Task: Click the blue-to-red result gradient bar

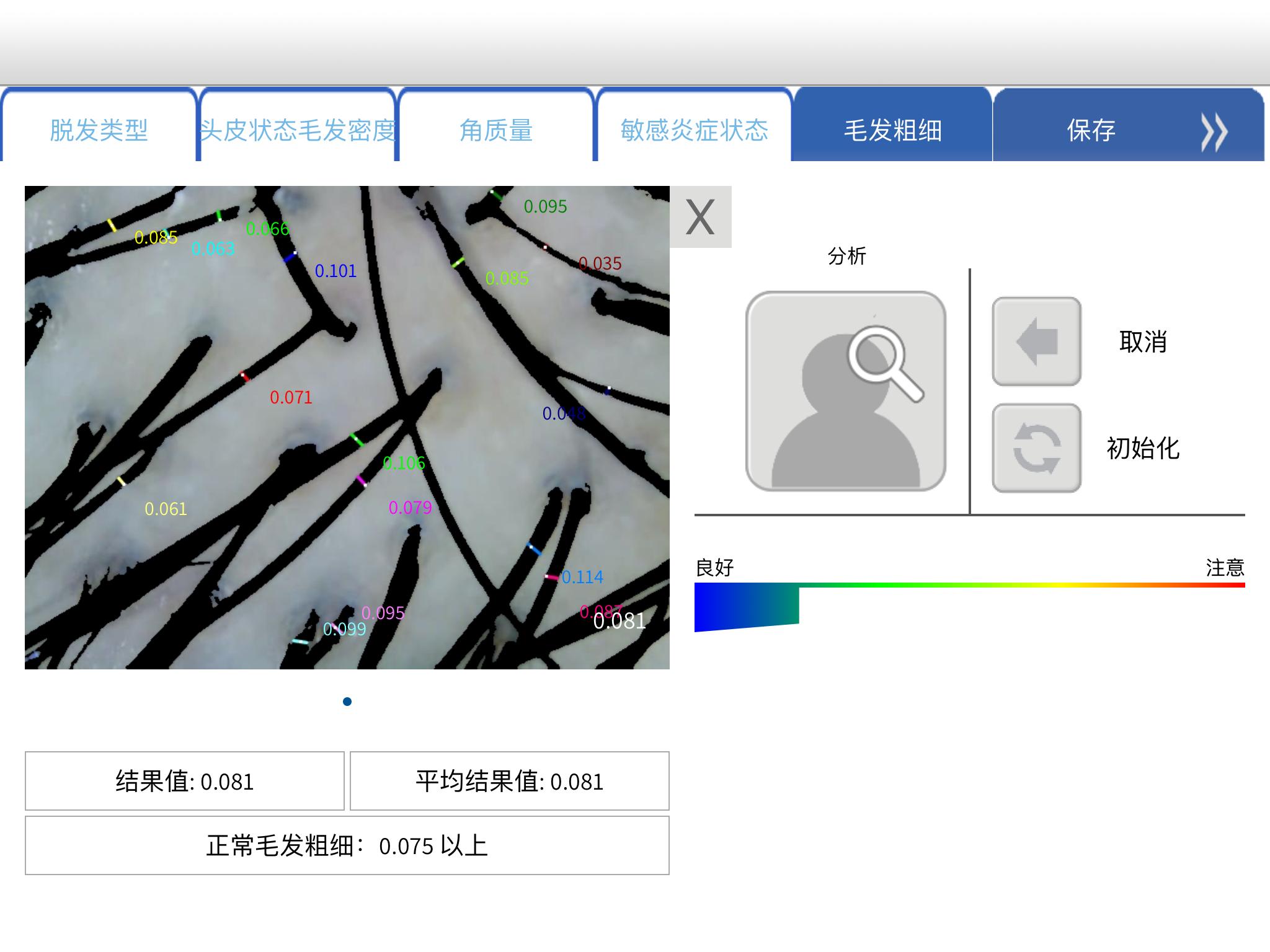Action: [970, 607]
